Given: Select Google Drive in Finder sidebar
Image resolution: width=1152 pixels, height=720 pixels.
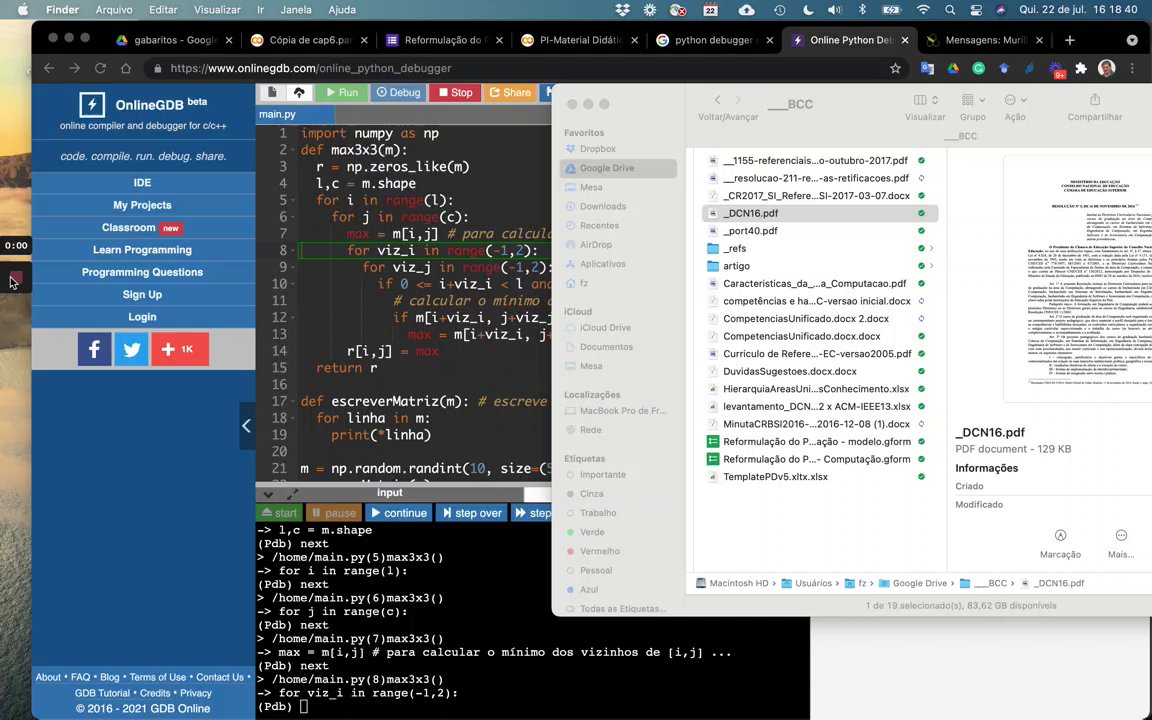Looking at the screenshot, I should tap(618, 168).
